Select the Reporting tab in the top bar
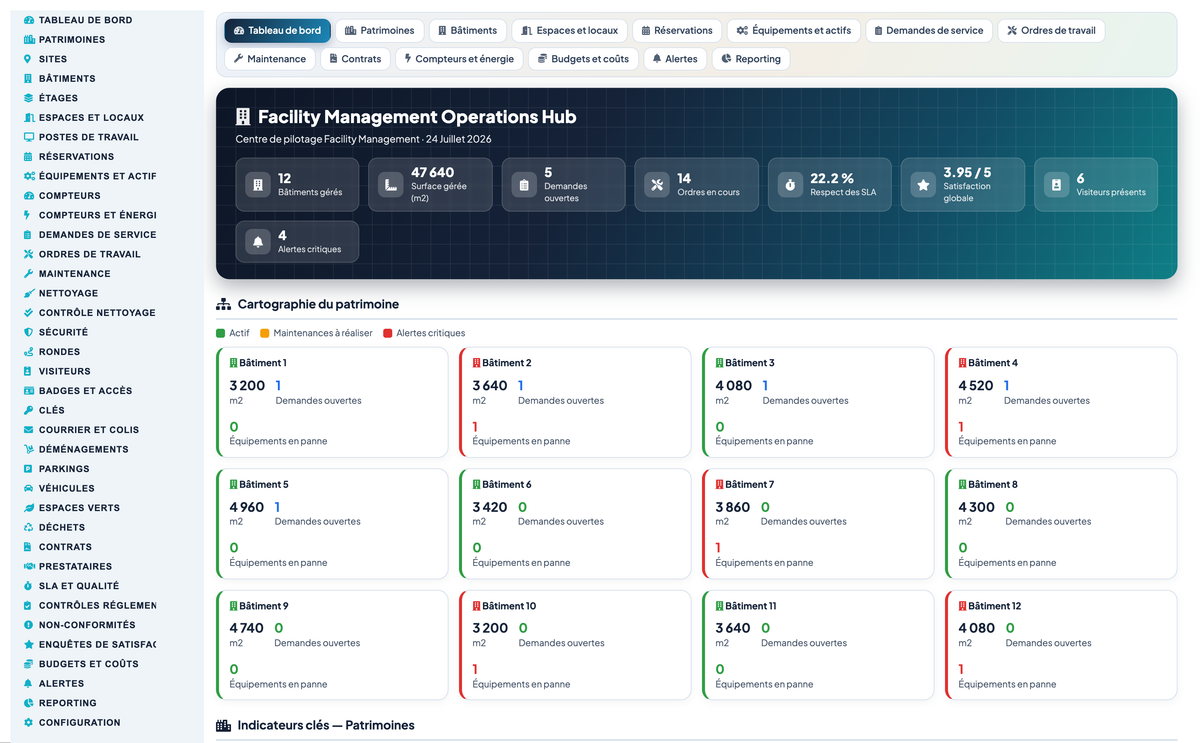The image size is (1200, 743). point(750,59)
